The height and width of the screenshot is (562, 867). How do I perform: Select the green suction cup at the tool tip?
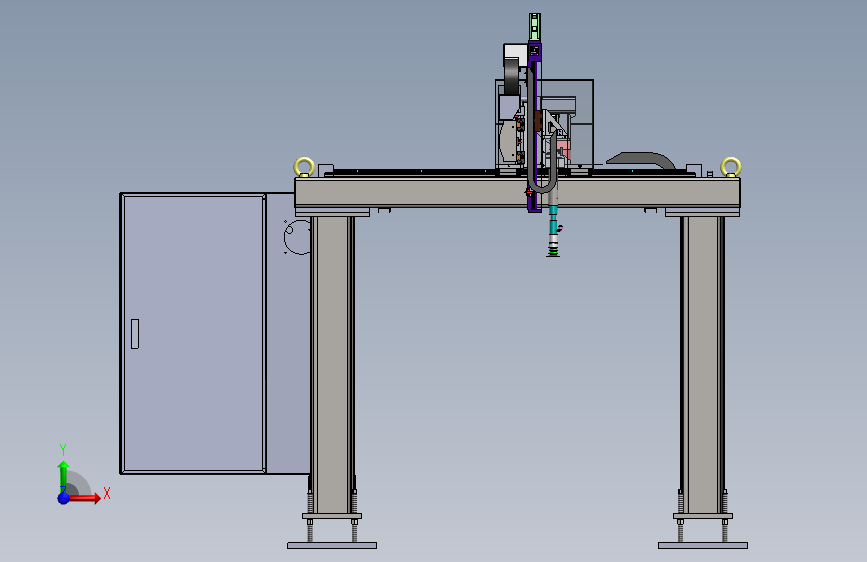click(x=553, y=253)
